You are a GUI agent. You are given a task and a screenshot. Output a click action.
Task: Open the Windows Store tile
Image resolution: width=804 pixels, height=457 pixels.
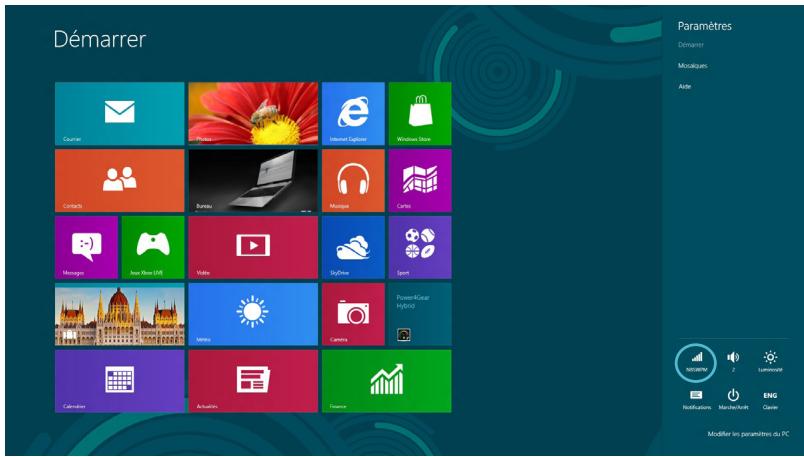tap(420, 113)
